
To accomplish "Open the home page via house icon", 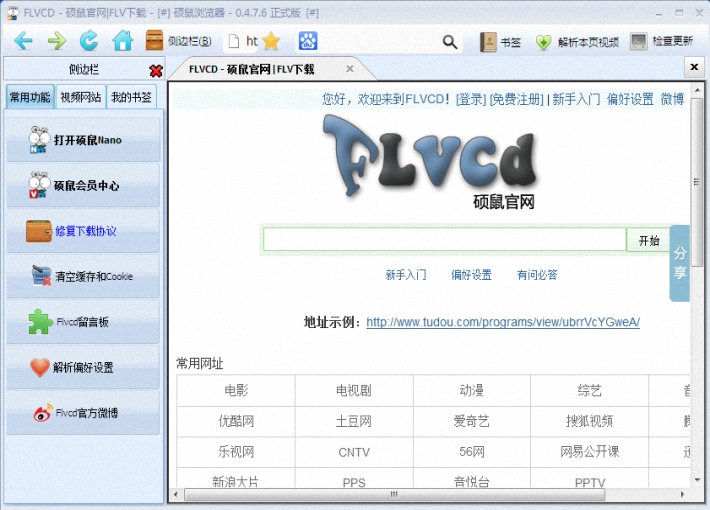I will [x=123, y=41].
